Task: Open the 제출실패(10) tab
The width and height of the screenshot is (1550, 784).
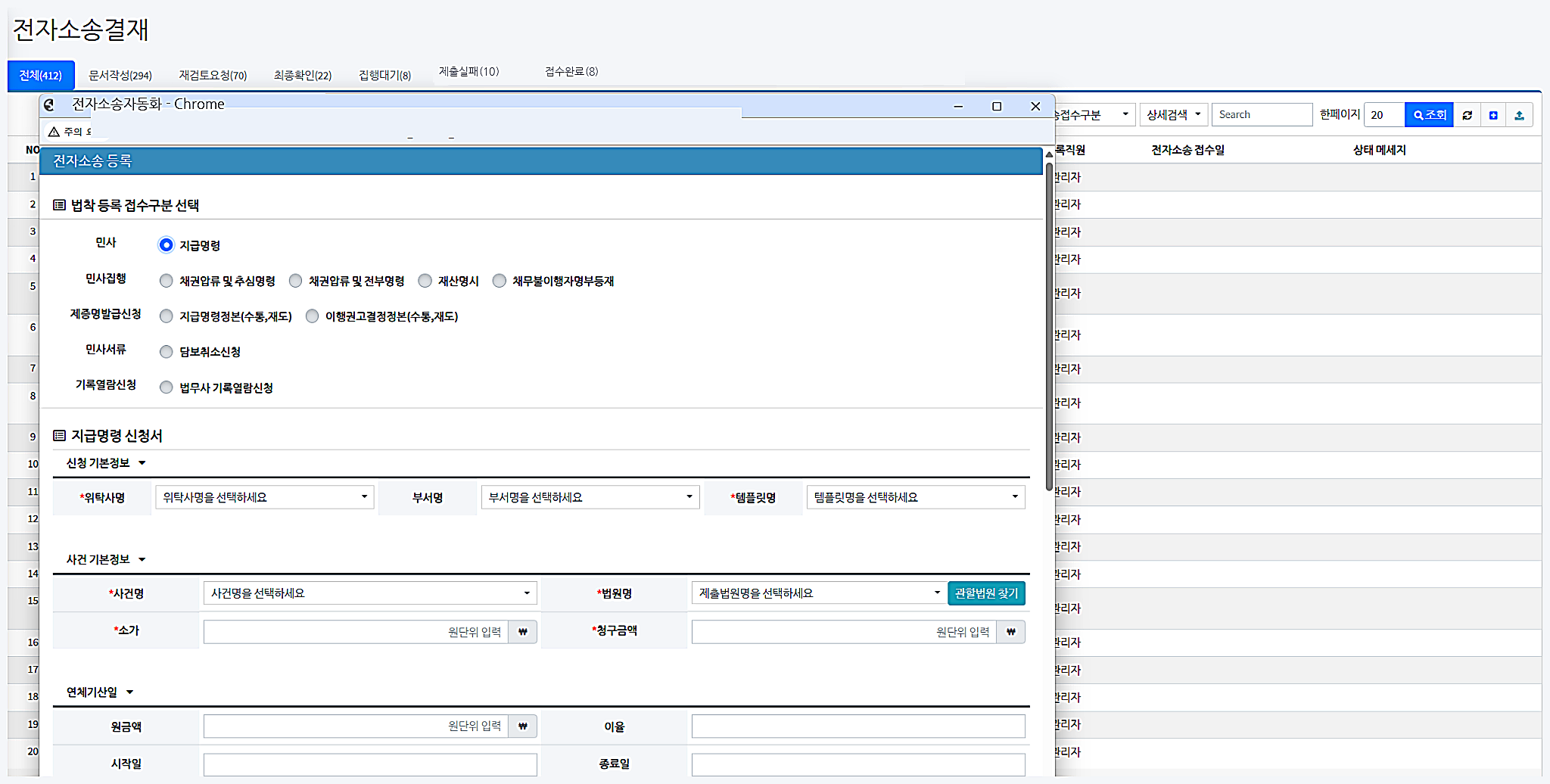Action: click(468, 72)
